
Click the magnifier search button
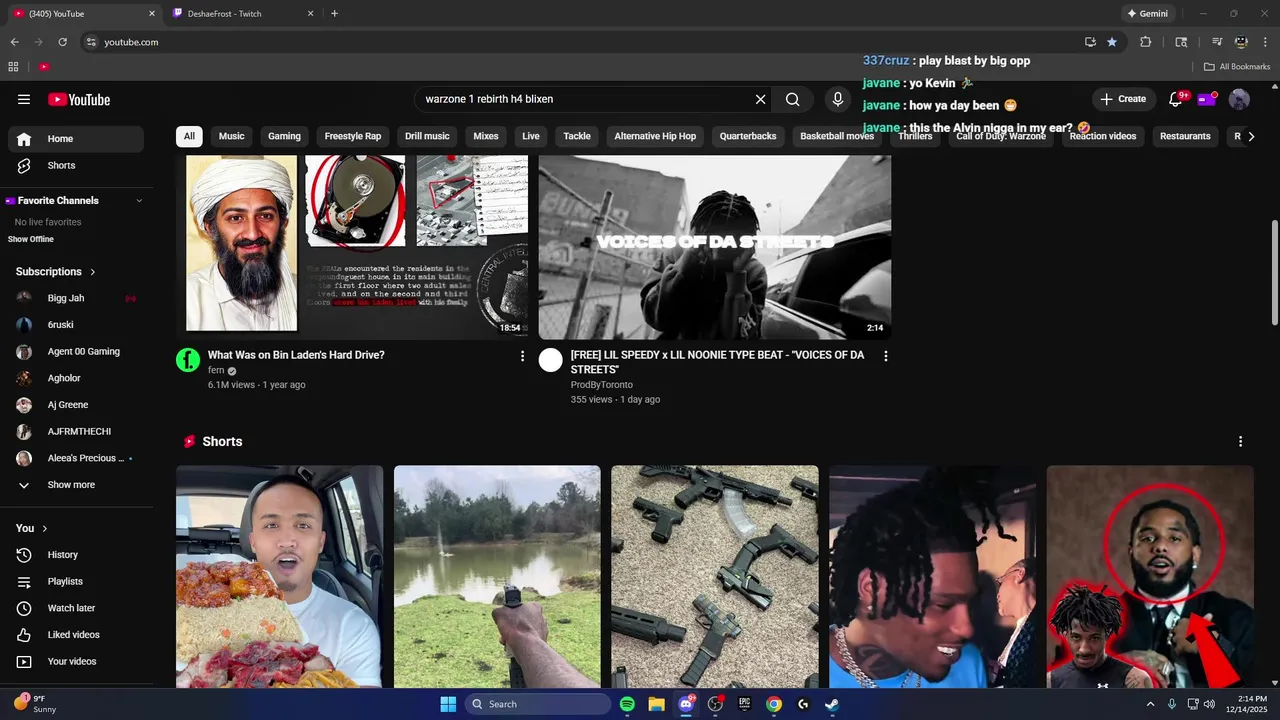pos(792,99)
